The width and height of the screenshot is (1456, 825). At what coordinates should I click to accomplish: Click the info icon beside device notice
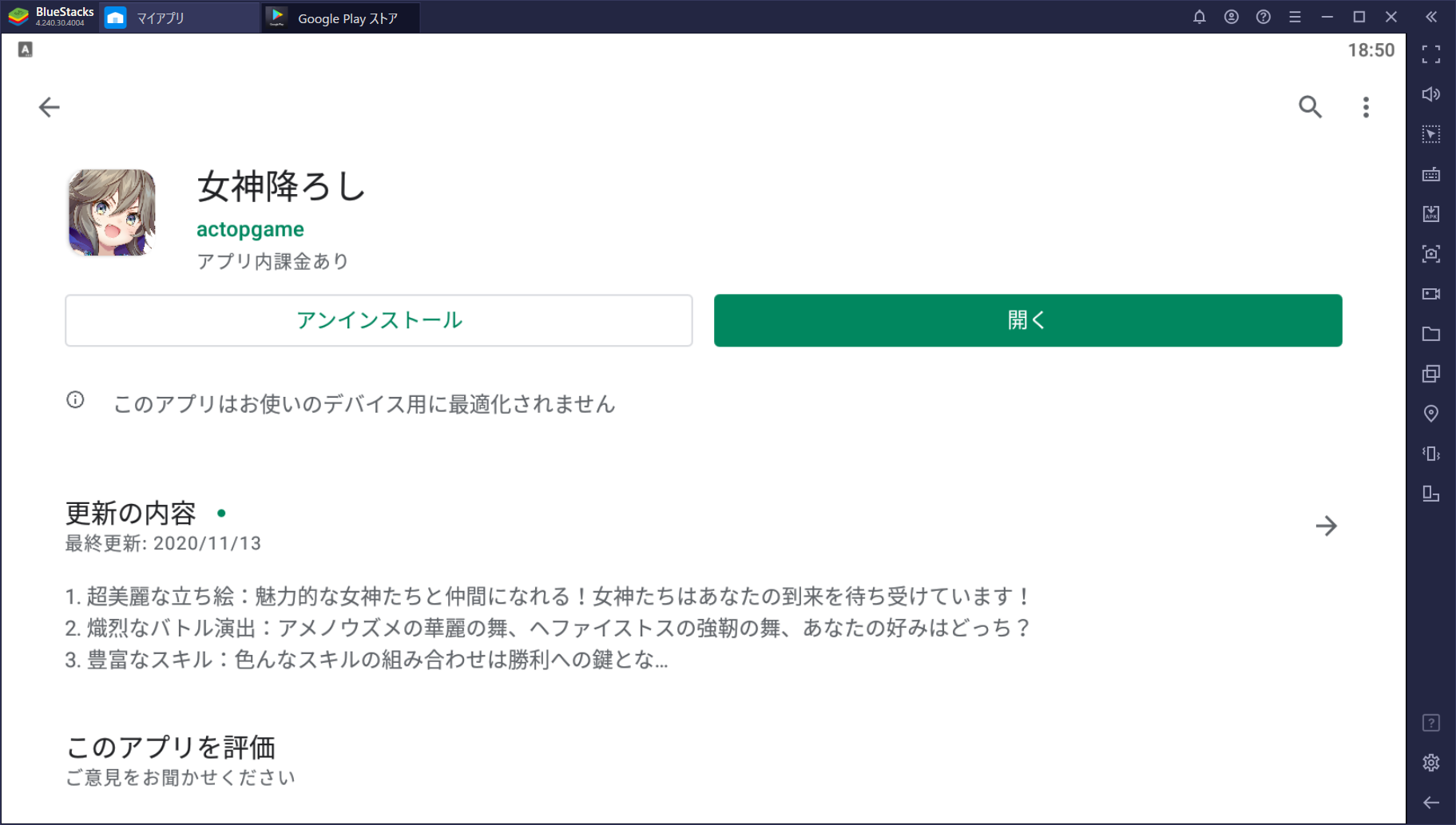pyautogui.click(x=75, y=400)
